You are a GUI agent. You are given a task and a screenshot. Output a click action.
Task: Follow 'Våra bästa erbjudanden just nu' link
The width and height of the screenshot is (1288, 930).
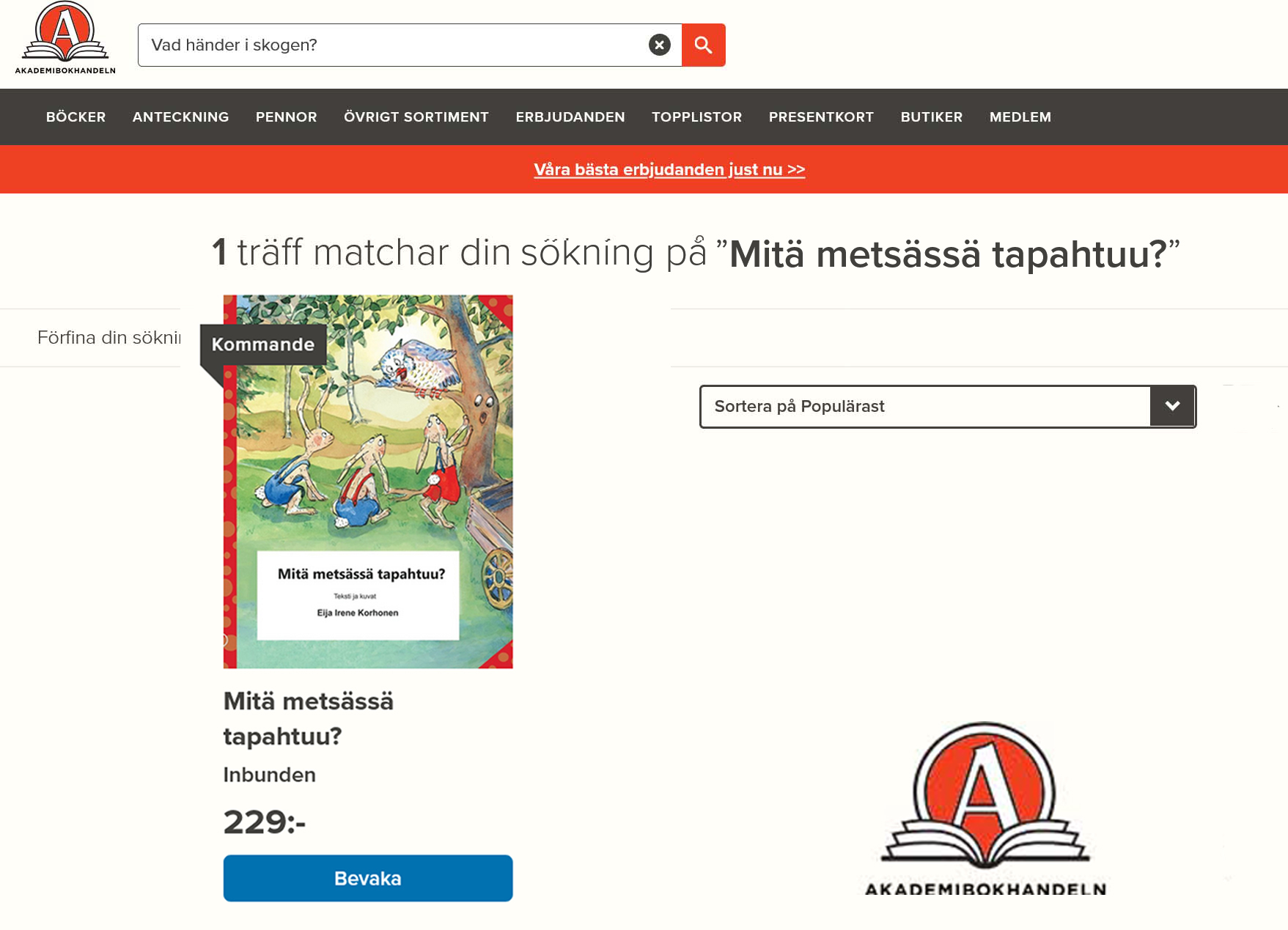(669, 169)
